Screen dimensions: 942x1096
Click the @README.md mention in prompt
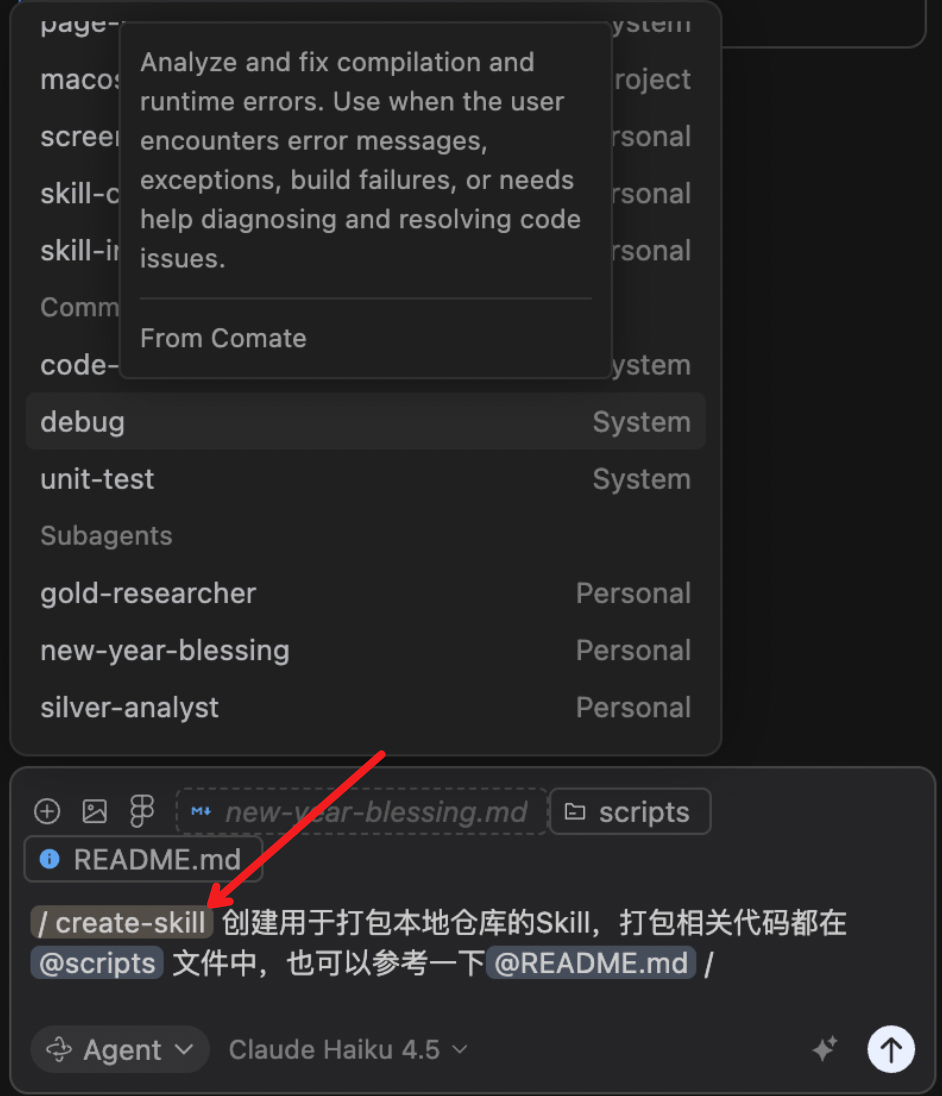tap(590, 963)
